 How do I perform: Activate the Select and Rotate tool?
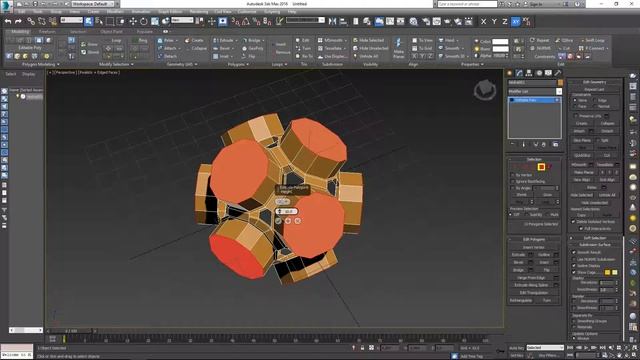[144, 22]
